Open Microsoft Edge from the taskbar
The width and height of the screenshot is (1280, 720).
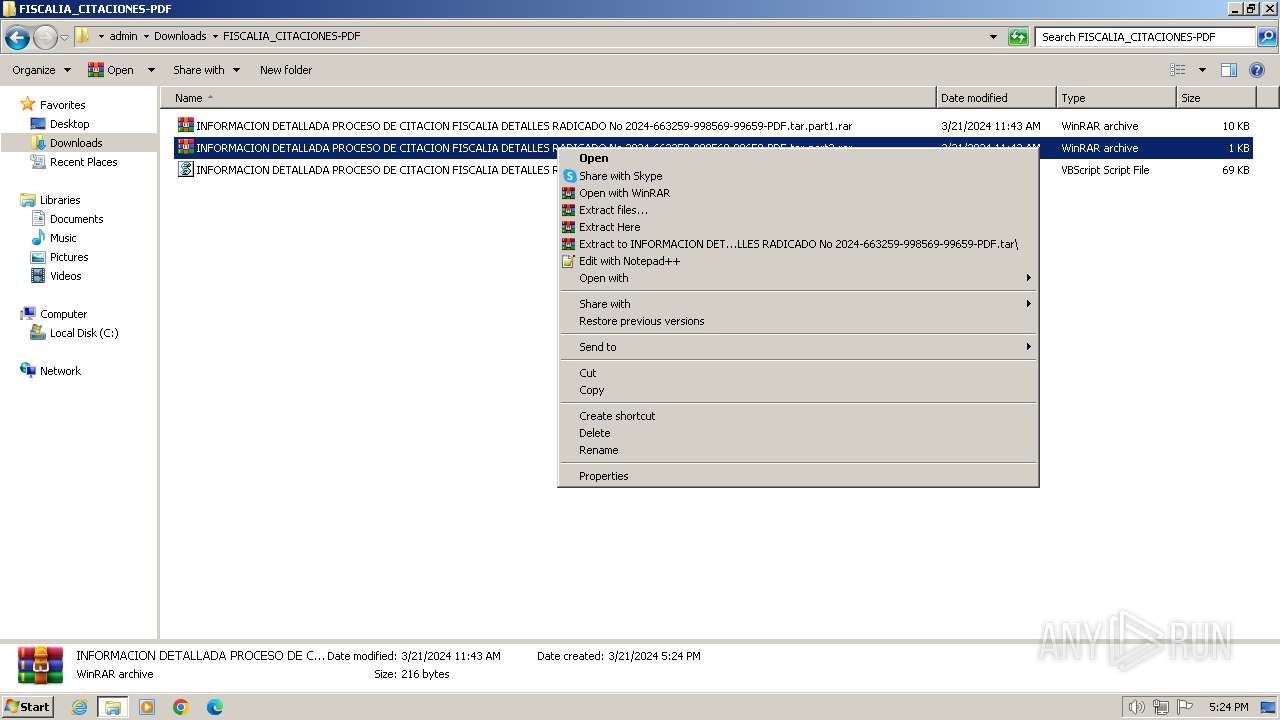pyautogui.click(x=215, y=707)
